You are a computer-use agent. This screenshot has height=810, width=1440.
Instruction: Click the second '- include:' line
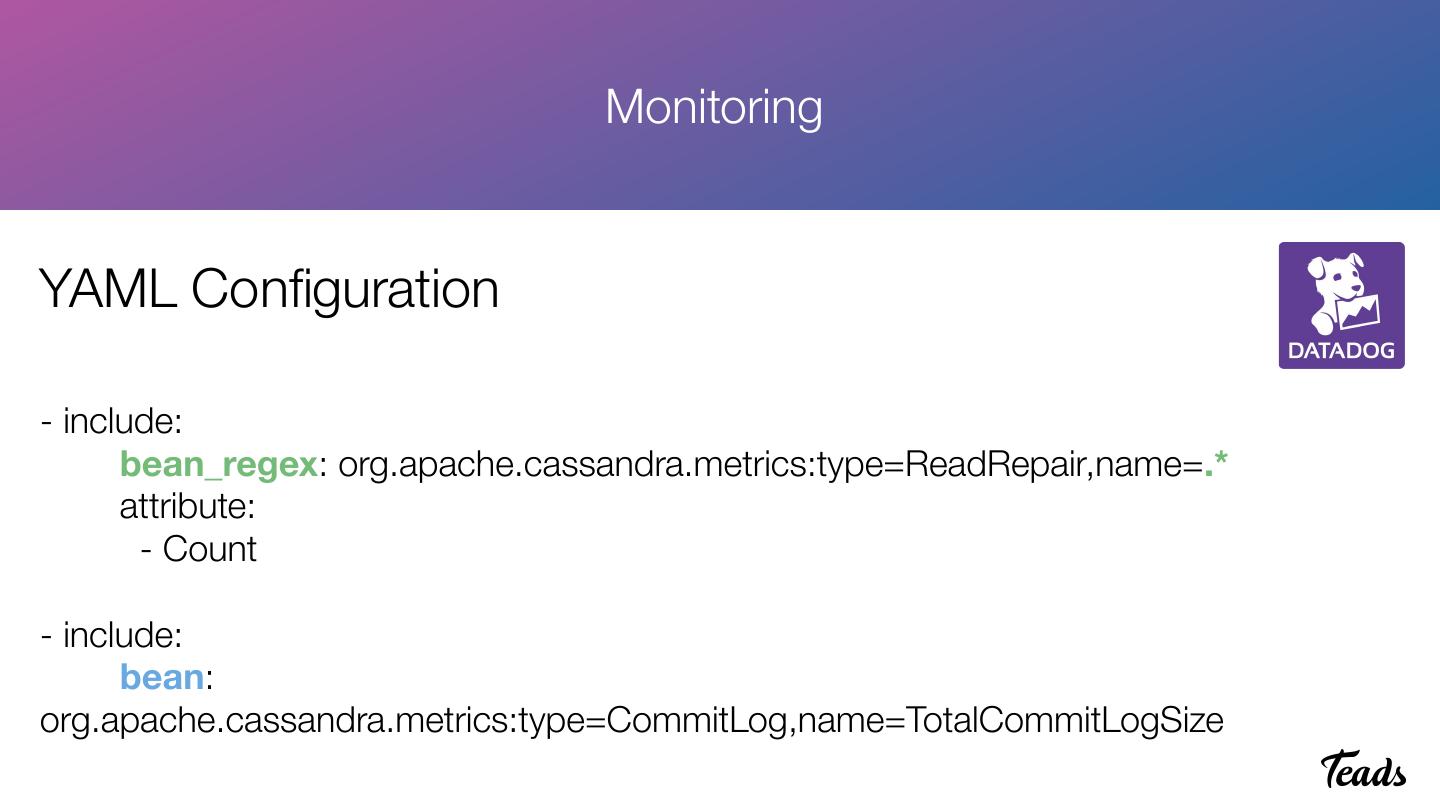(x=111, y=634)
